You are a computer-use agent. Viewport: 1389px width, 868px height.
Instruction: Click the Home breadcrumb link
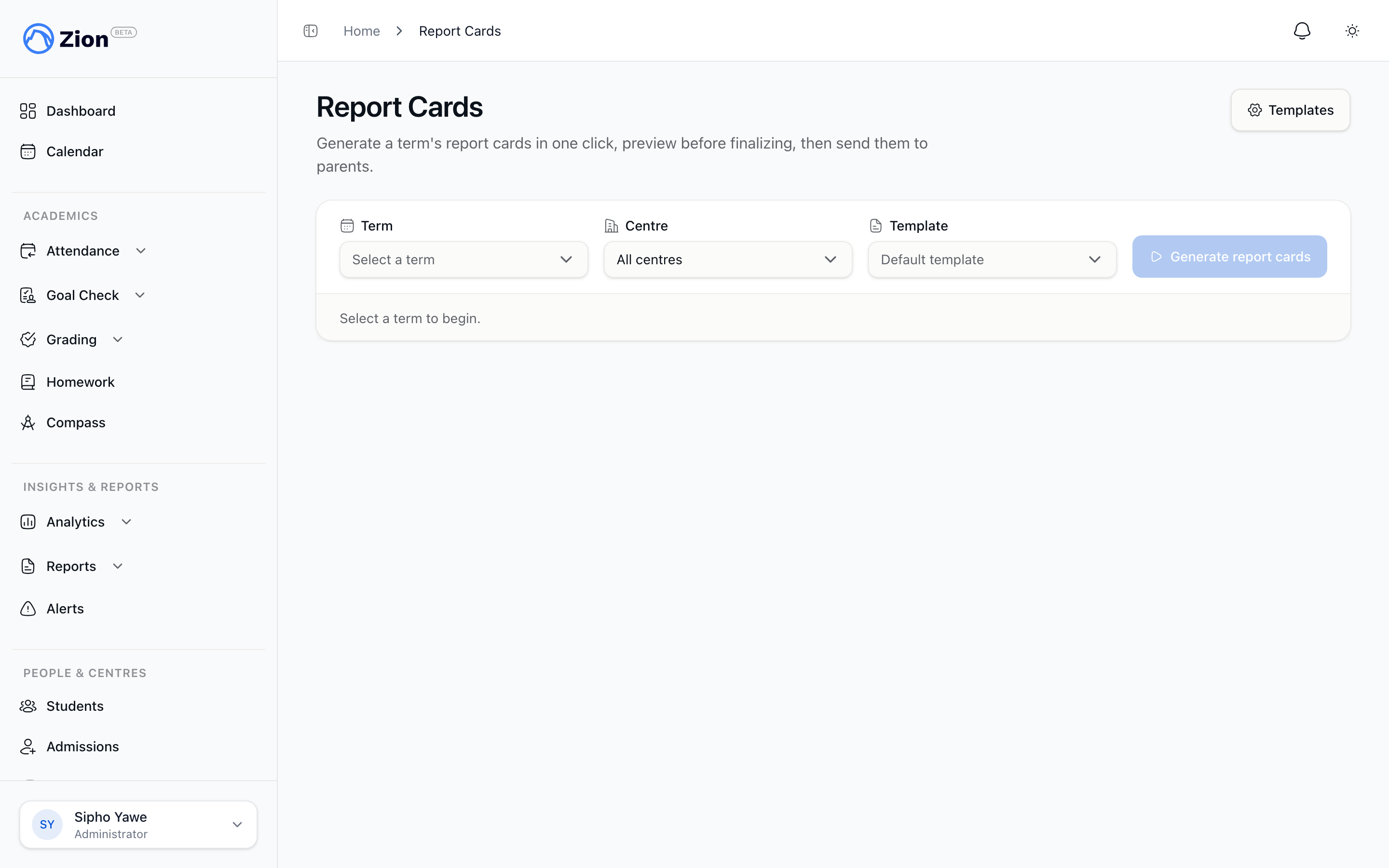coord(362,31)
